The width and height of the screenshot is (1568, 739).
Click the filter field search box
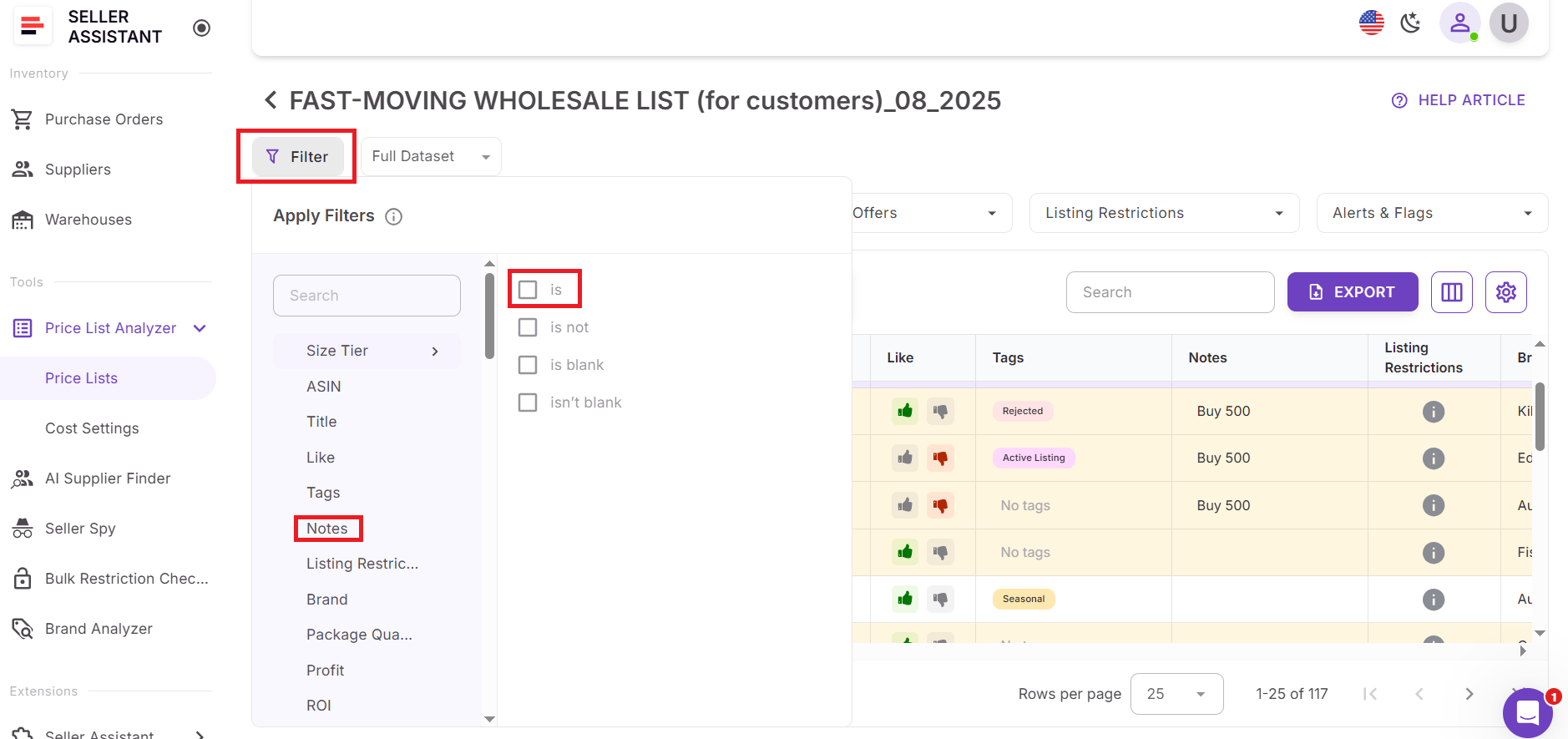[x=367, y=296]
